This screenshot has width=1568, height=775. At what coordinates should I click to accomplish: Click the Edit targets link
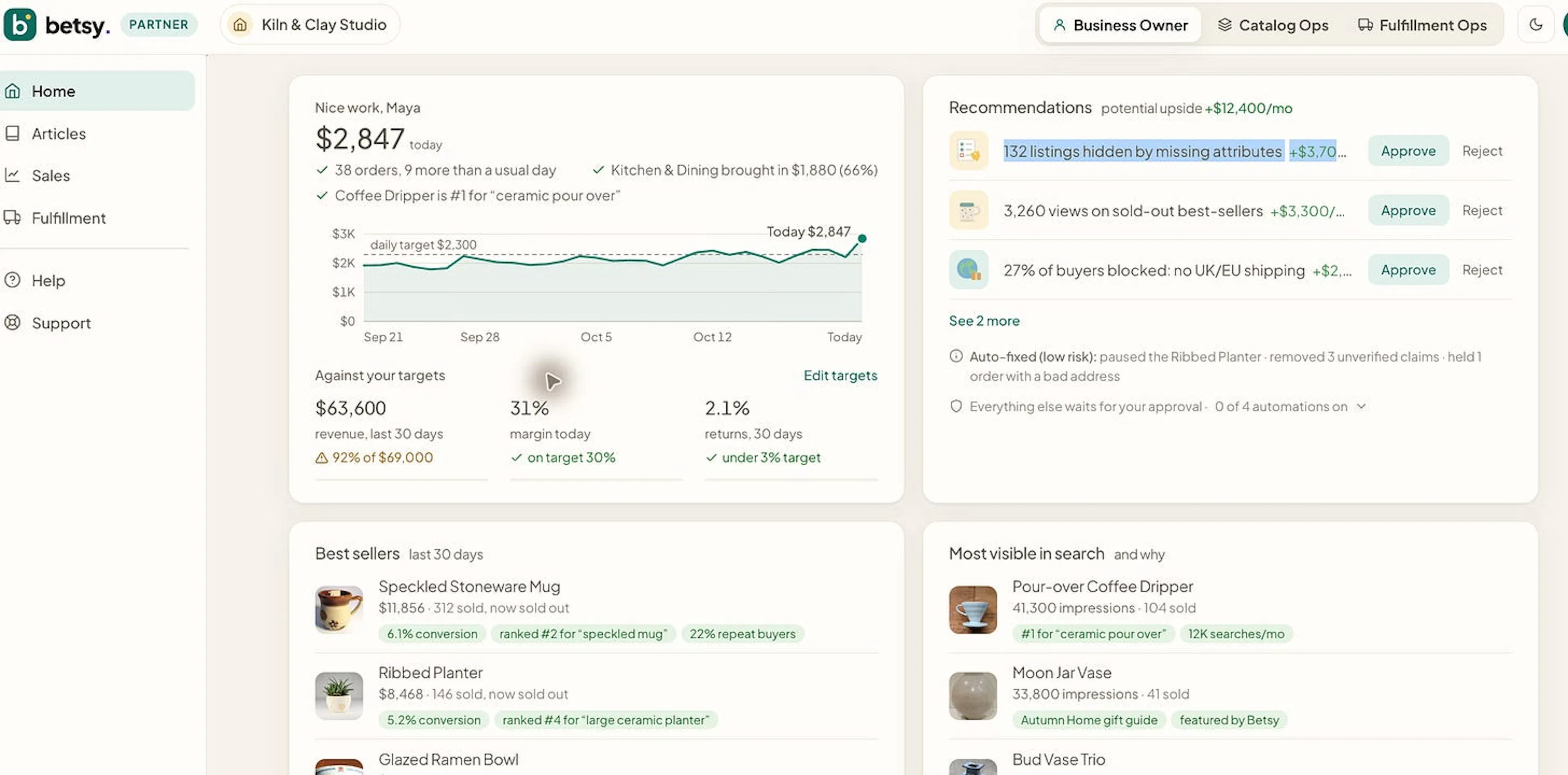point(840,375)
